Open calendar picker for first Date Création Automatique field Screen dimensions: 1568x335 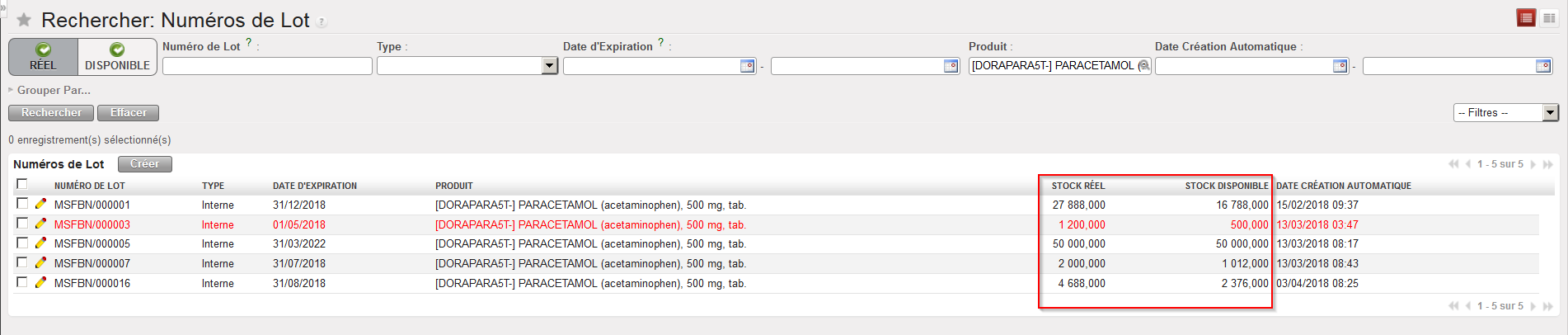(x=1340, y=66)
